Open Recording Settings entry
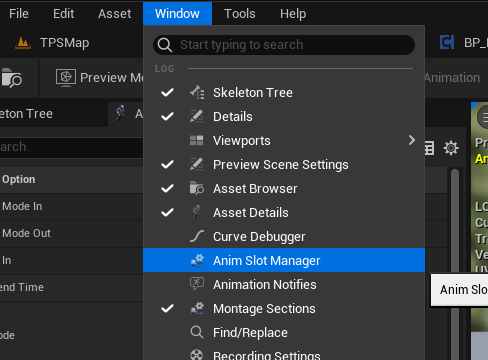Screen dimensions: 488x360 (x=284, y=353)
